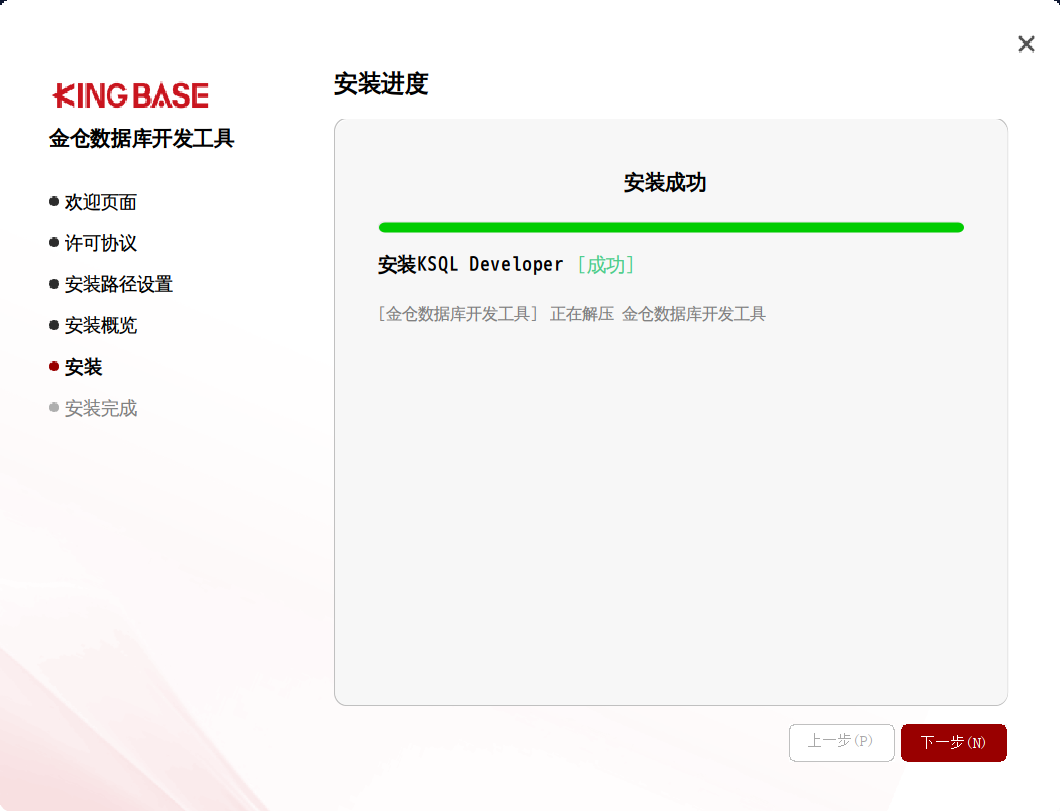1060x811 pixels.
Task: Select the 安装完成 step label
Action: point(101,409)
